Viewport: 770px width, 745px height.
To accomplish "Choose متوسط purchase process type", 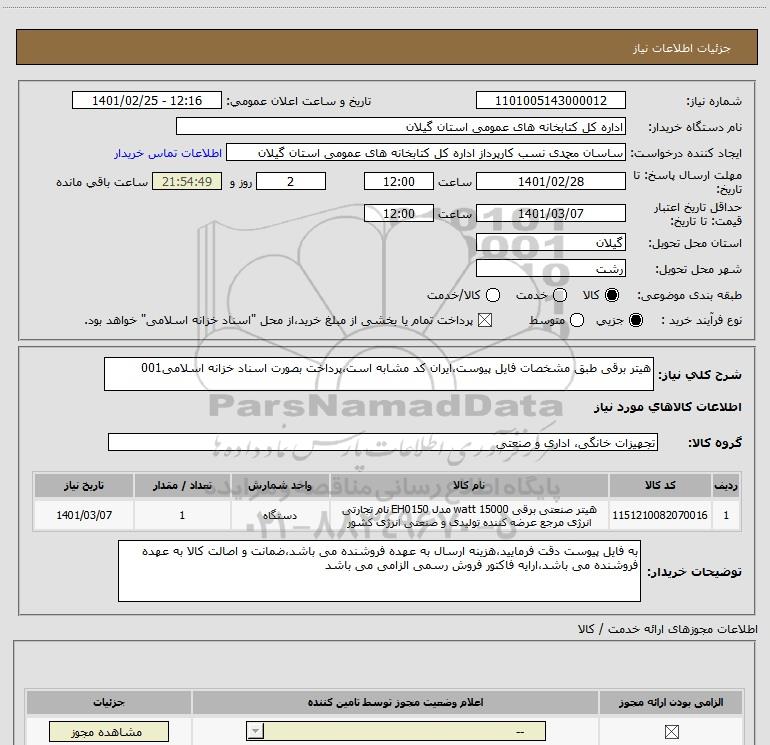I will tap(577, 320).
